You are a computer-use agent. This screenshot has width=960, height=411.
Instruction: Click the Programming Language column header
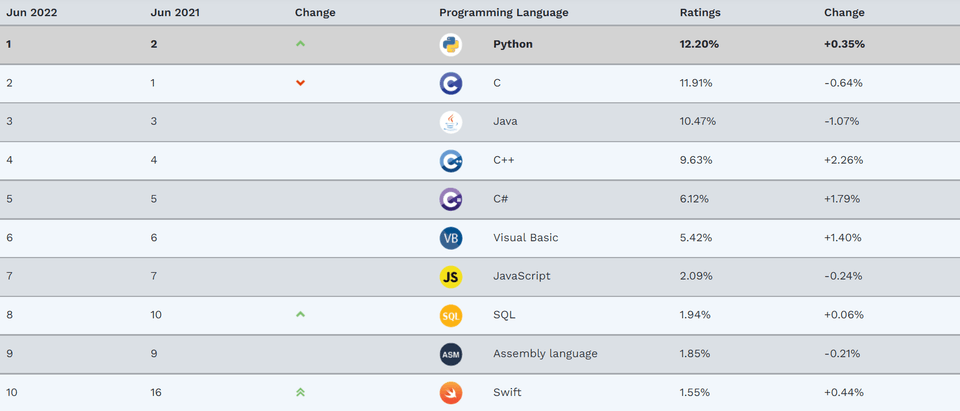tap(503, 13)
